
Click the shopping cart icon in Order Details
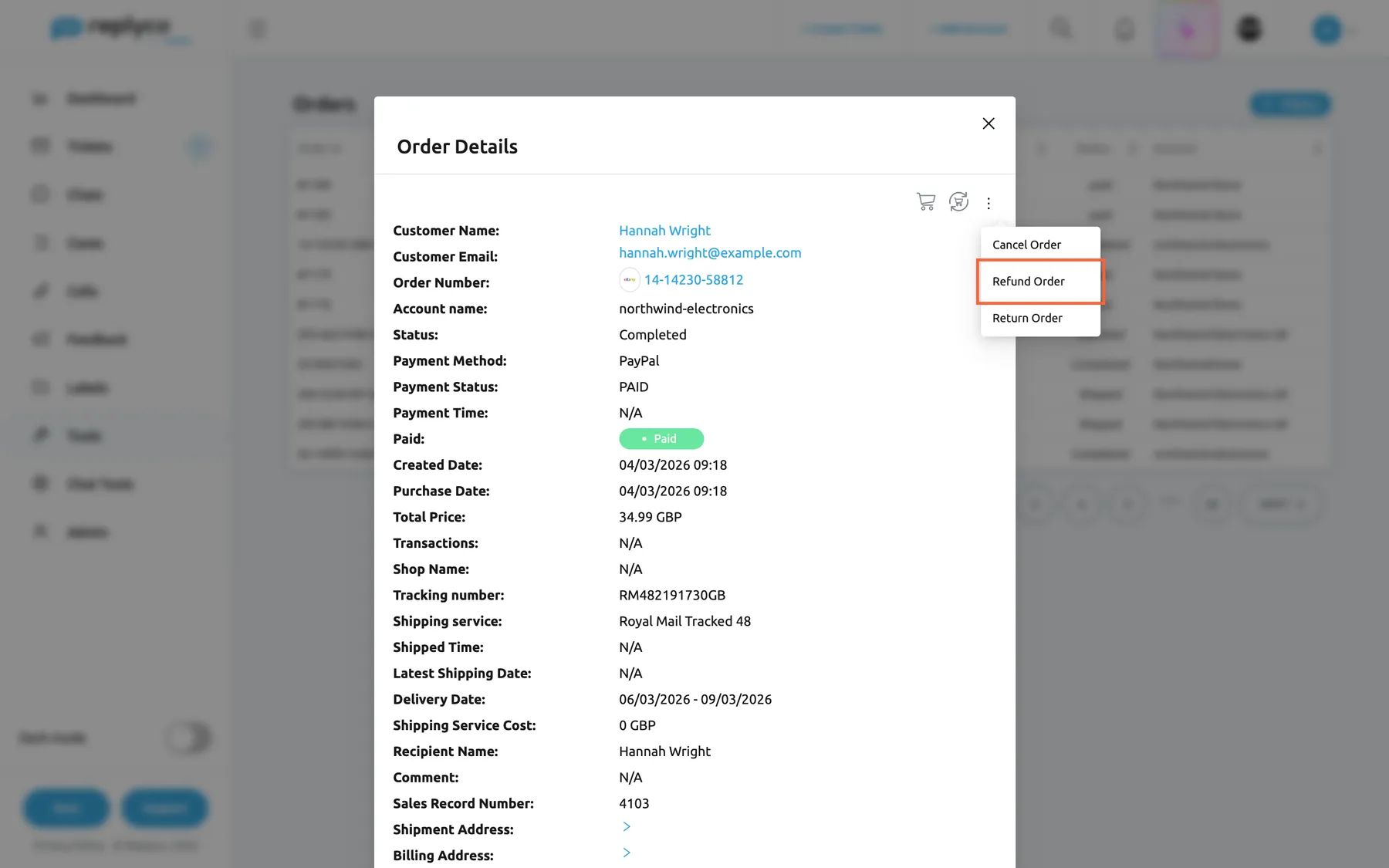(x=925, y=202)
